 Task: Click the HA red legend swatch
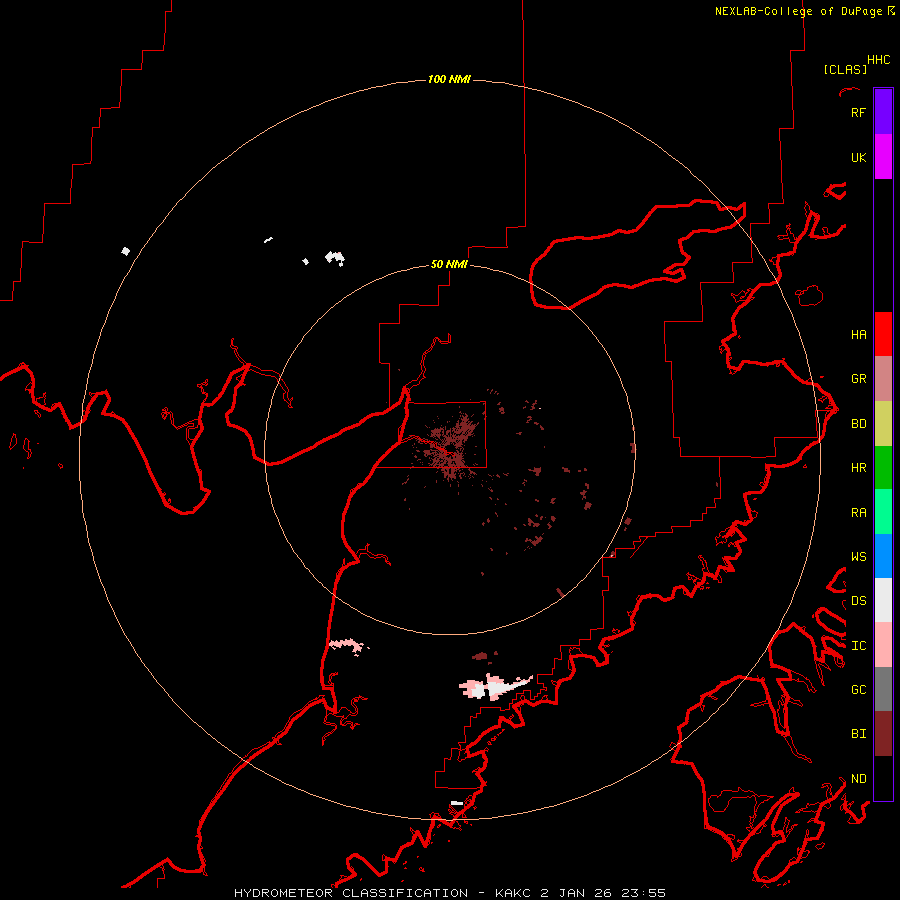[x=883, y=334]
